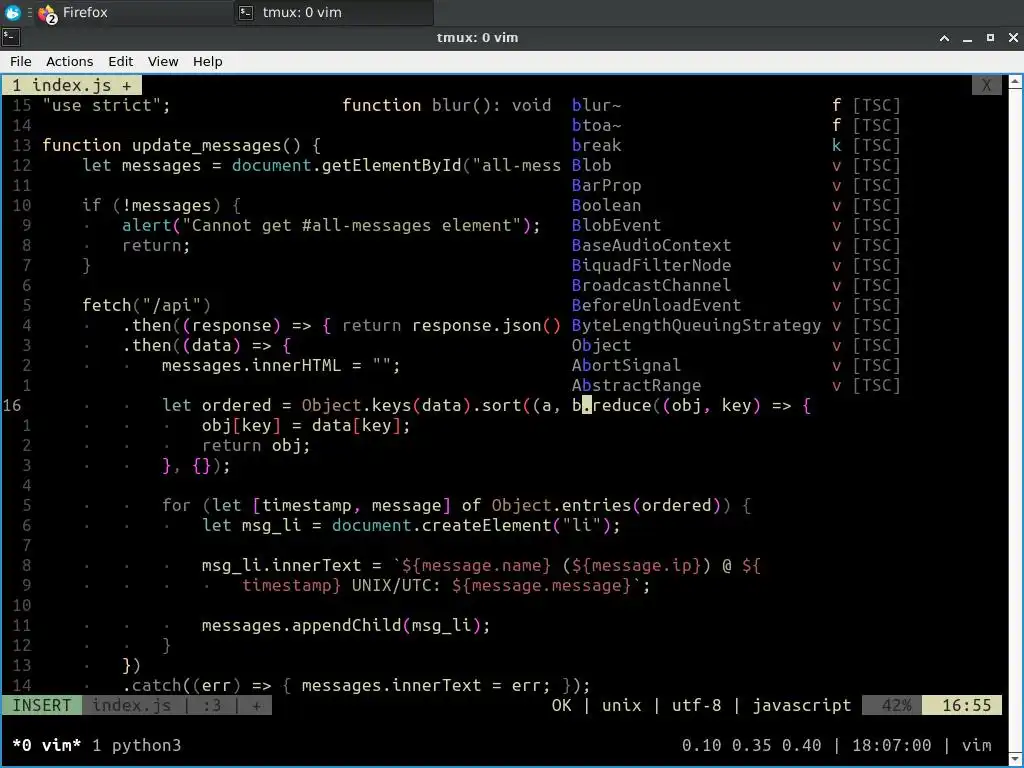The width and height of the screenshot is (1024, 768).
Task: Select the BiquadFilterNode completion entry
Action: (735, 265)
